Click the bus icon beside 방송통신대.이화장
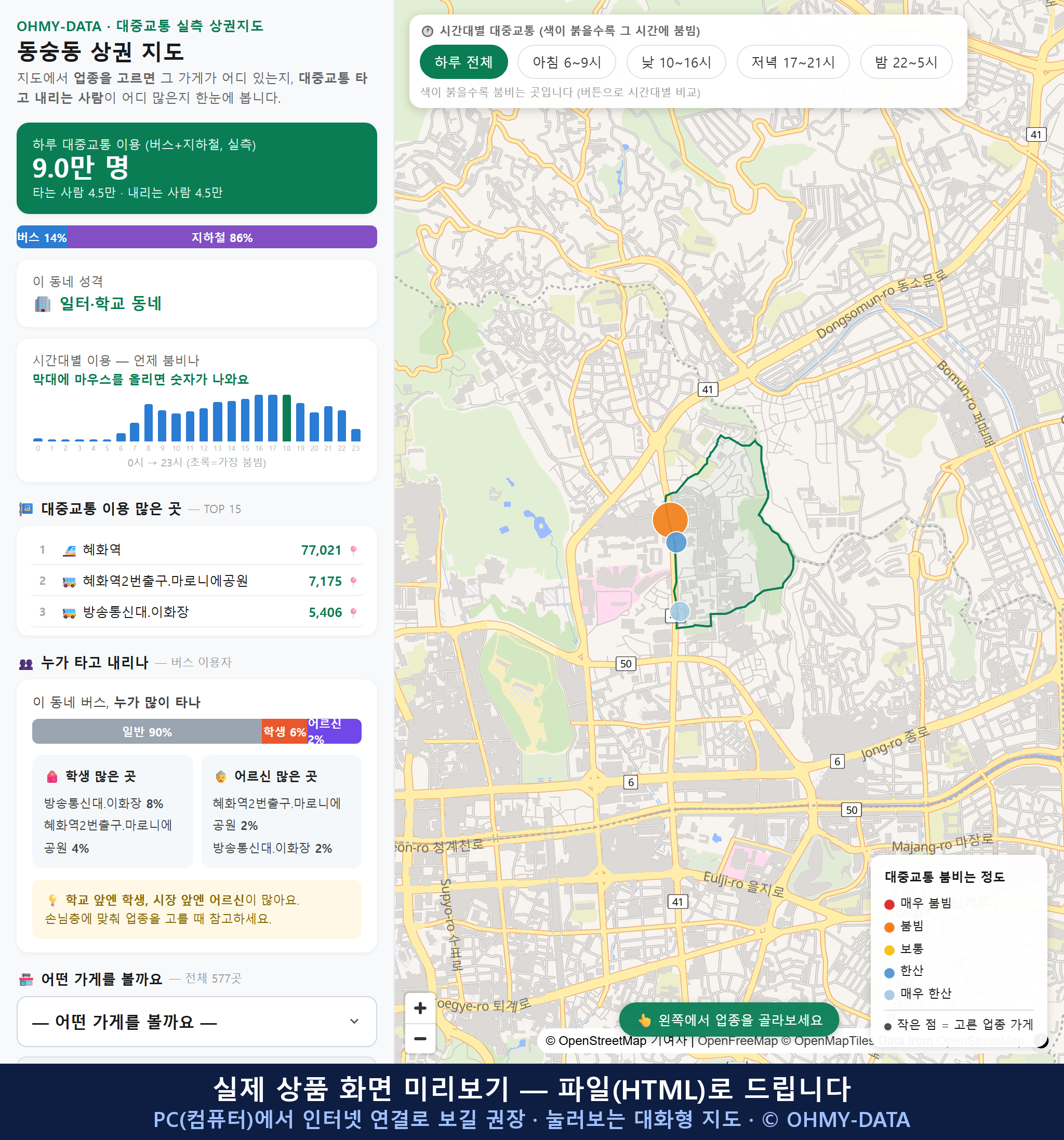 point(69,612)
